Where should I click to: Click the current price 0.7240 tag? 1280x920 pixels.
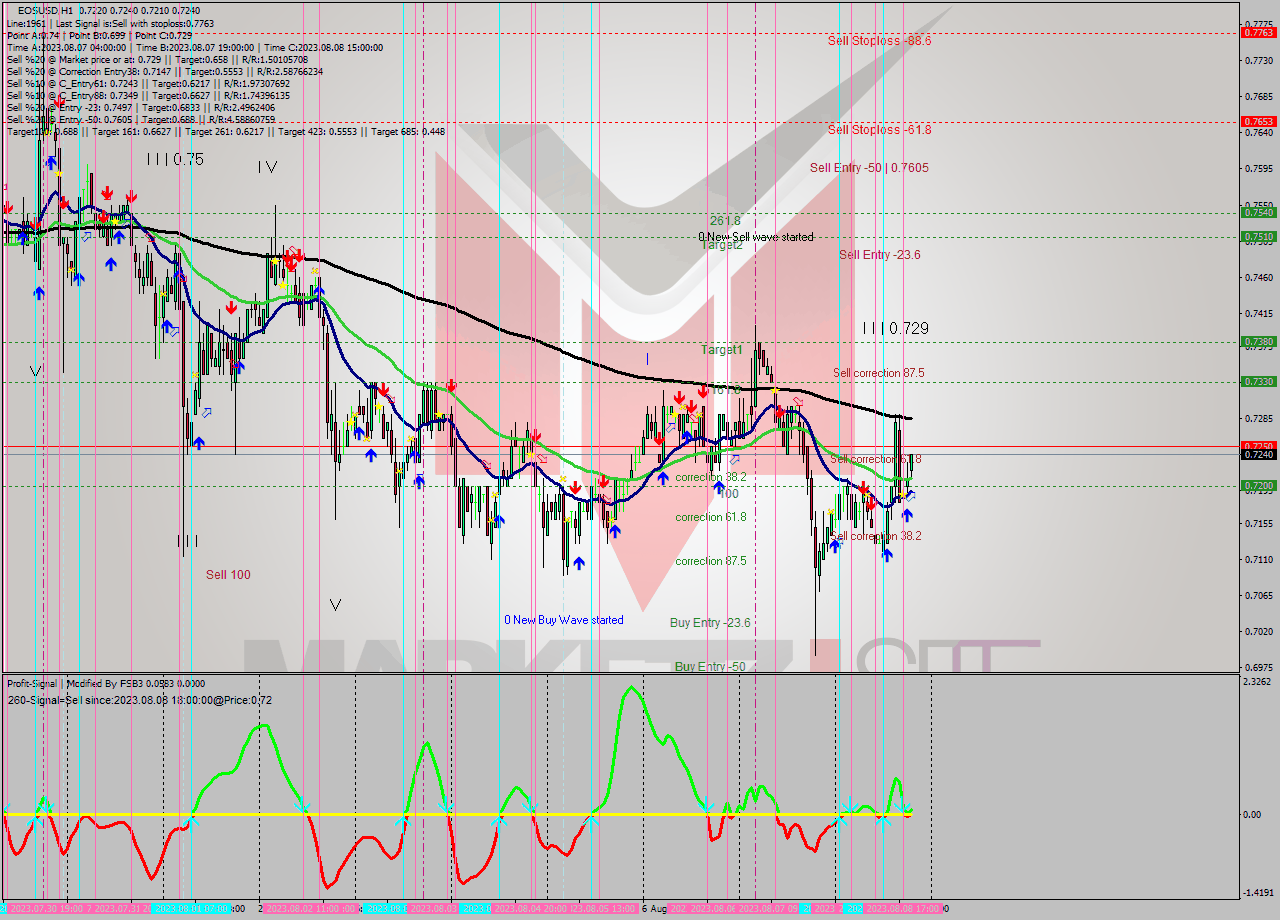[x=1258, y=455]
